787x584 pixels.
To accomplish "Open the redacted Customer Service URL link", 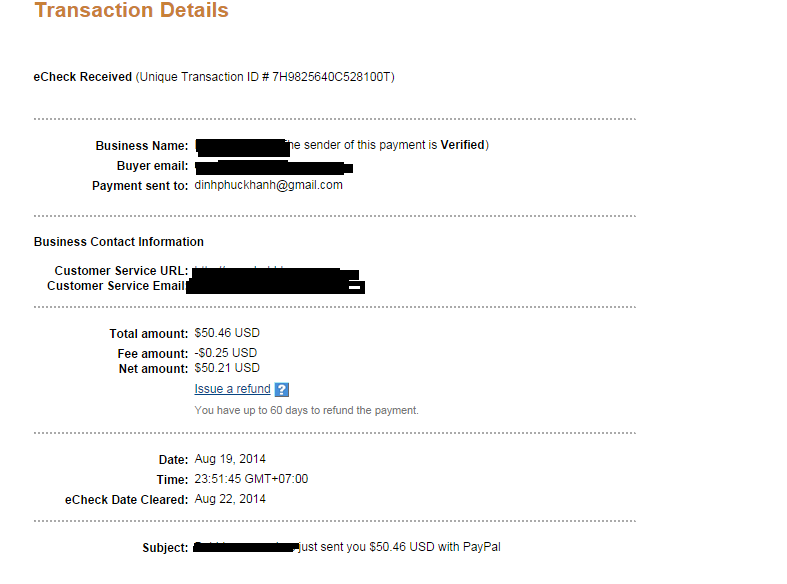I will (274, 271).
